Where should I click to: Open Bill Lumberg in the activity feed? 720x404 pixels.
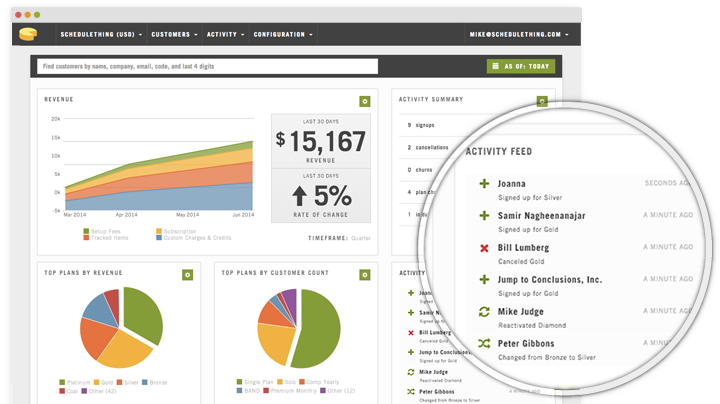point(523,248)
